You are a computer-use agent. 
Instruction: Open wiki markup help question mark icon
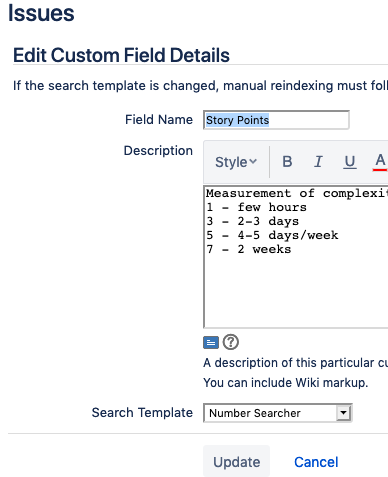point(231,342)
